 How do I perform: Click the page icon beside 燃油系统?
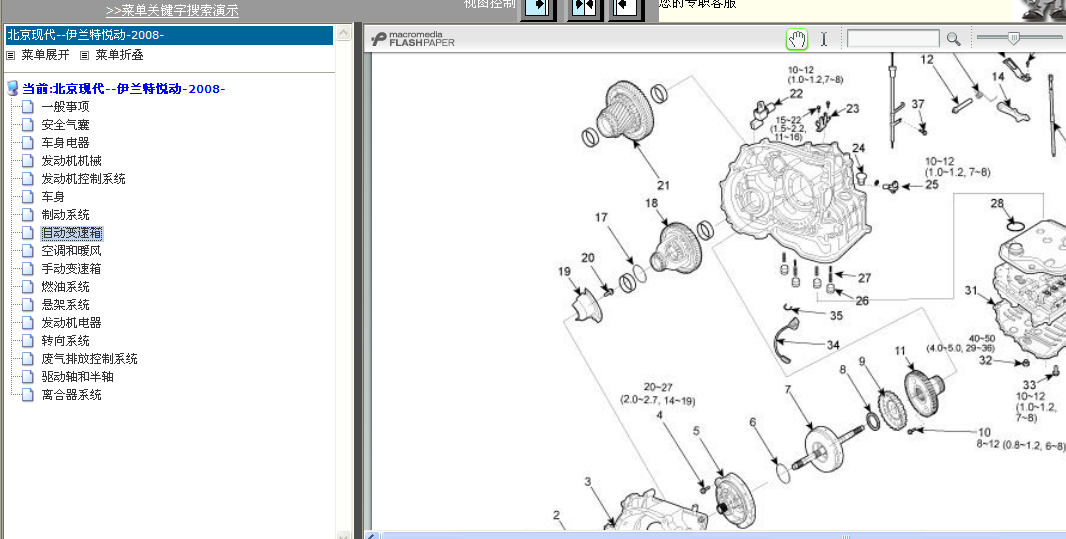27,287
